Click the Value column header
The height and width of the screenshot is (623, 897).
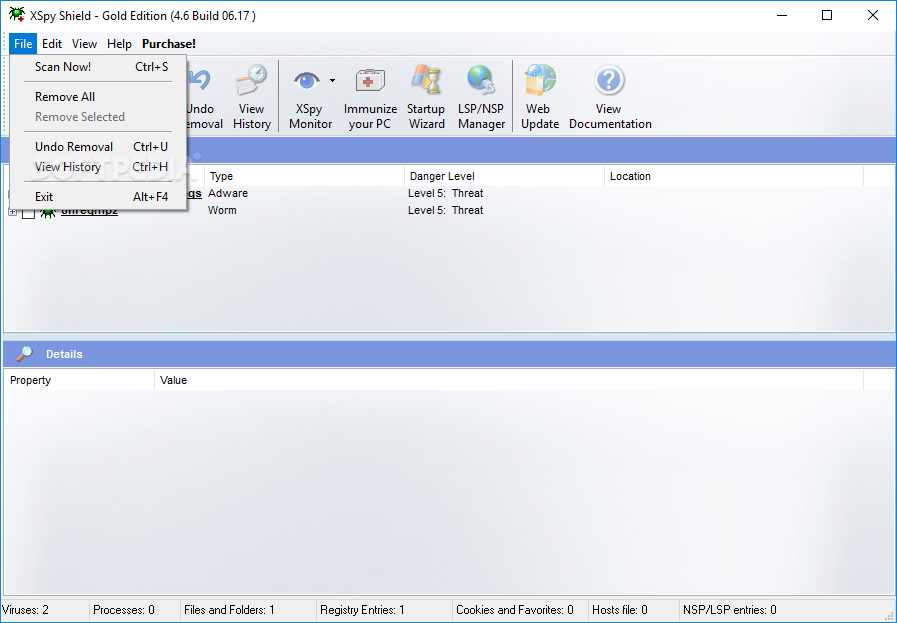[x=509, y=380]
